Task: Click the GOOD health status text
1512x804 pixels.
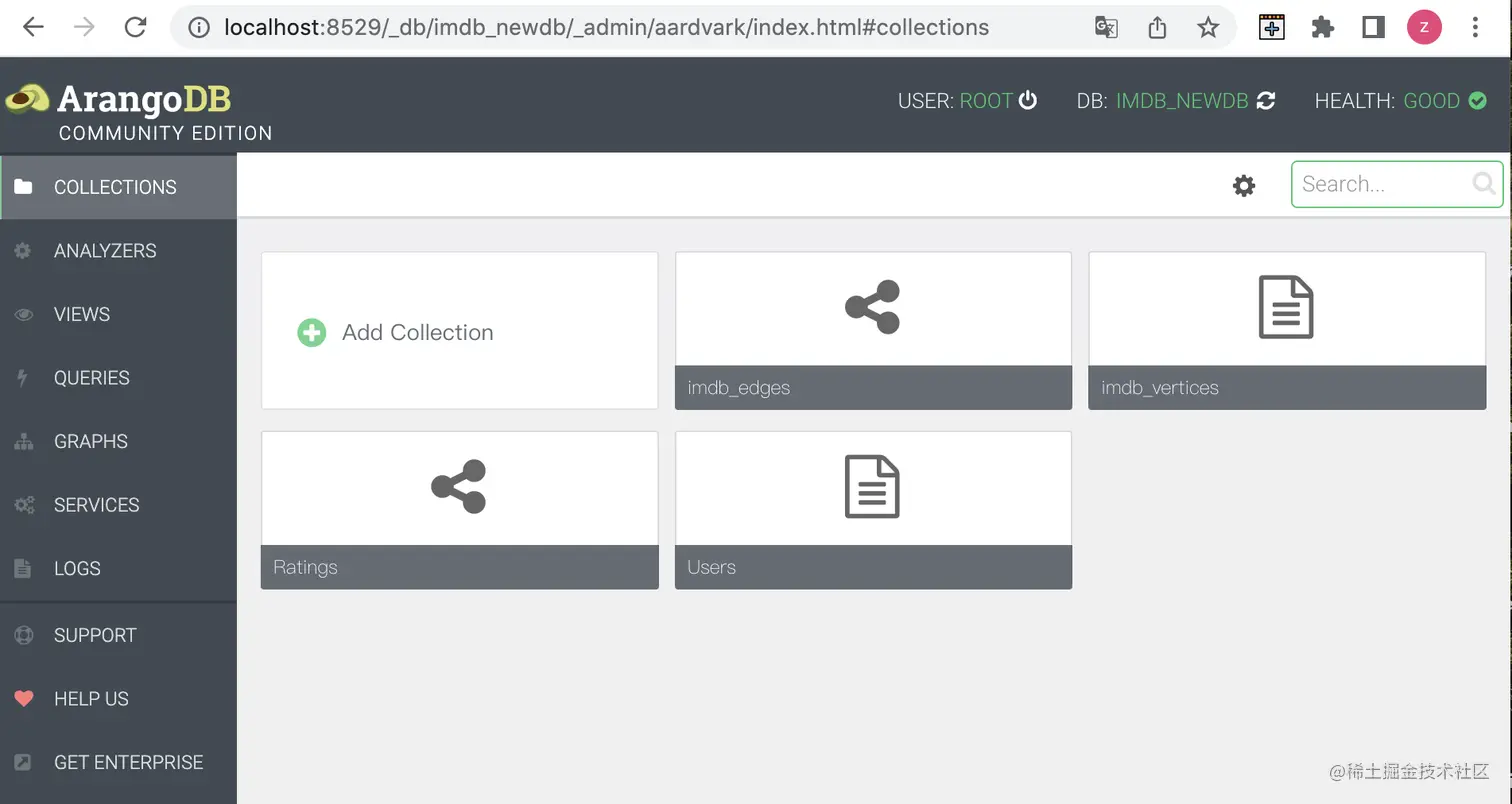Action: [1432, 101]
